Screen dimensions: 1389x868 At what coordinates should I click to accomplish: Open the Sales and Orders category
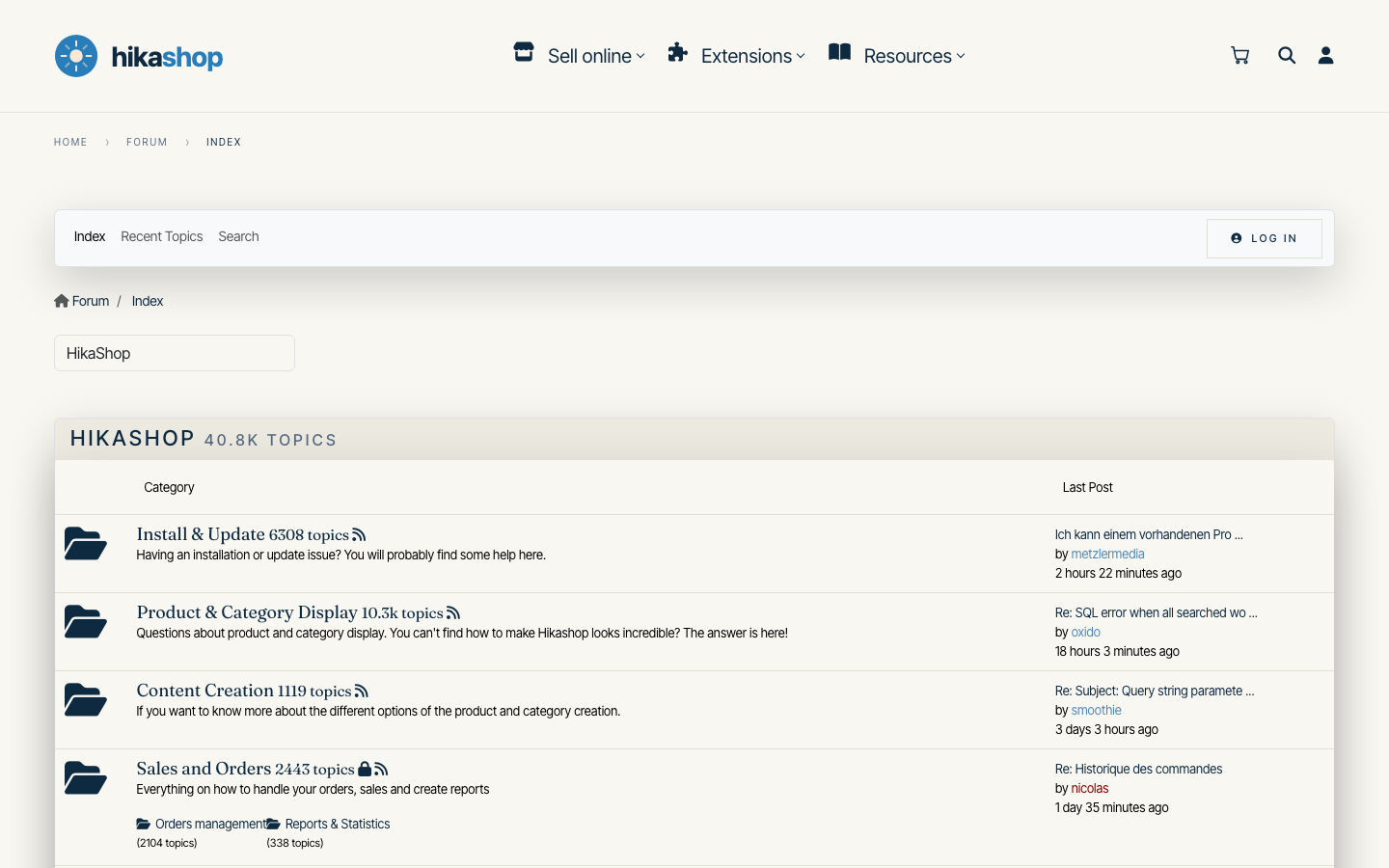click(204, 769)
